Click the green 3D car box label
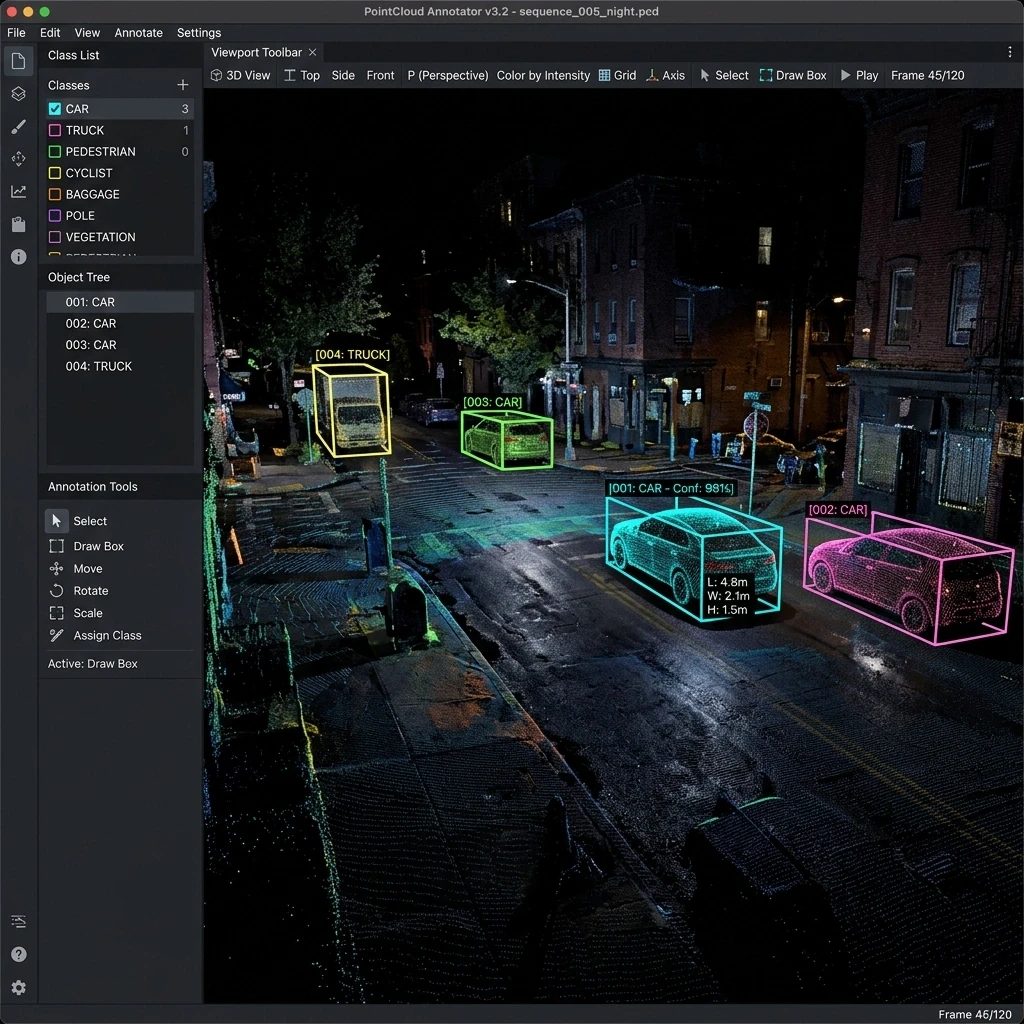Image resolution: width=1024 pixels, height=1024 pixels. tap(492, 402)
